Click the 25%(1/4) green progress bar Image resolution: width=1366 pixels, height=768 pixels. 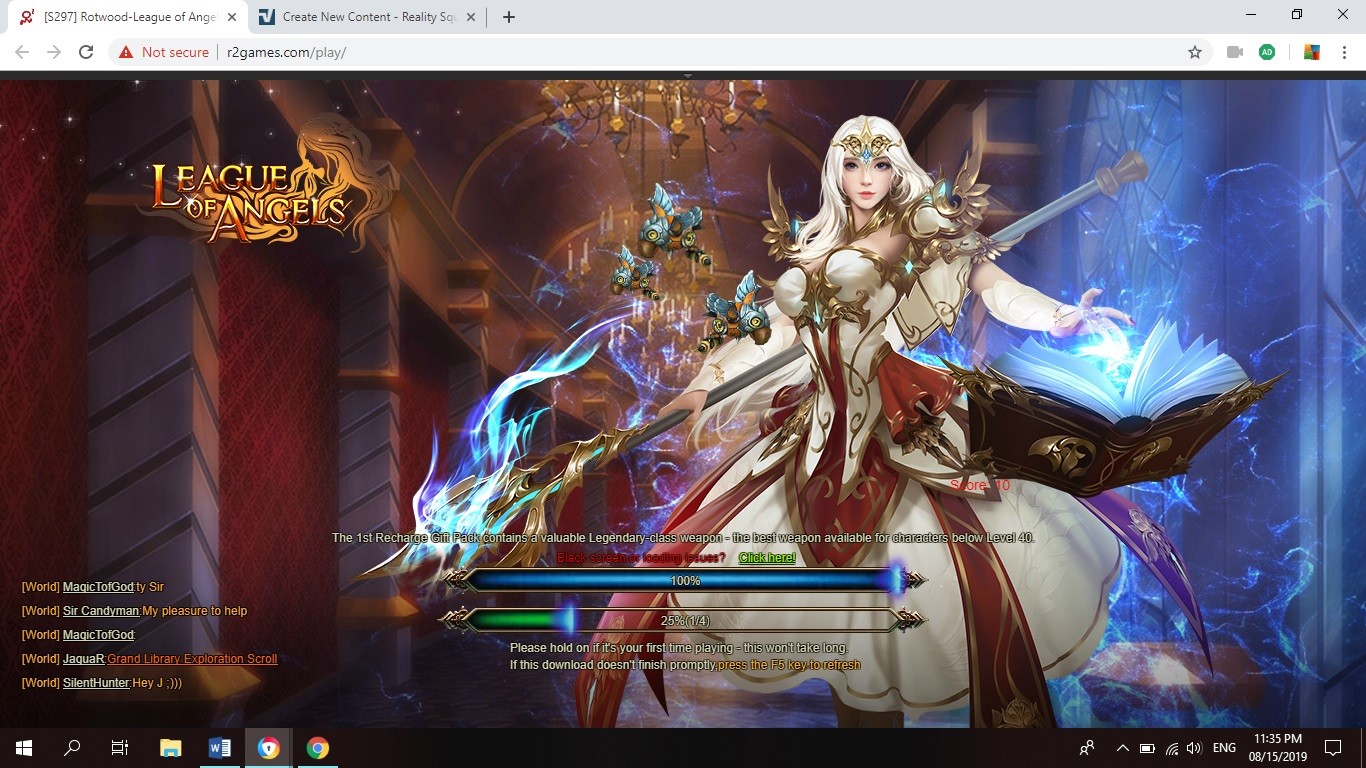click(x=685, y=620)
